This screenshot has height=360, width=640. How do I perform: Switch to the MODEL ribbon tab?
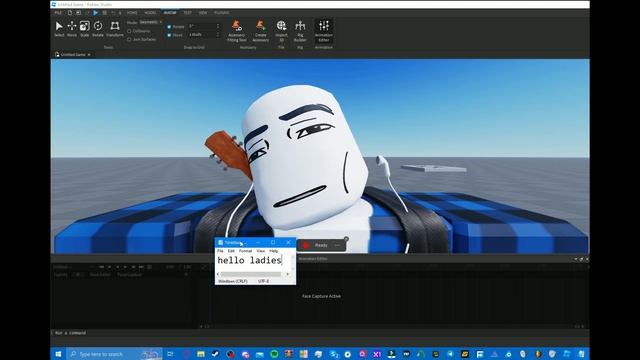pyautogui.click(x=150, y=13)
